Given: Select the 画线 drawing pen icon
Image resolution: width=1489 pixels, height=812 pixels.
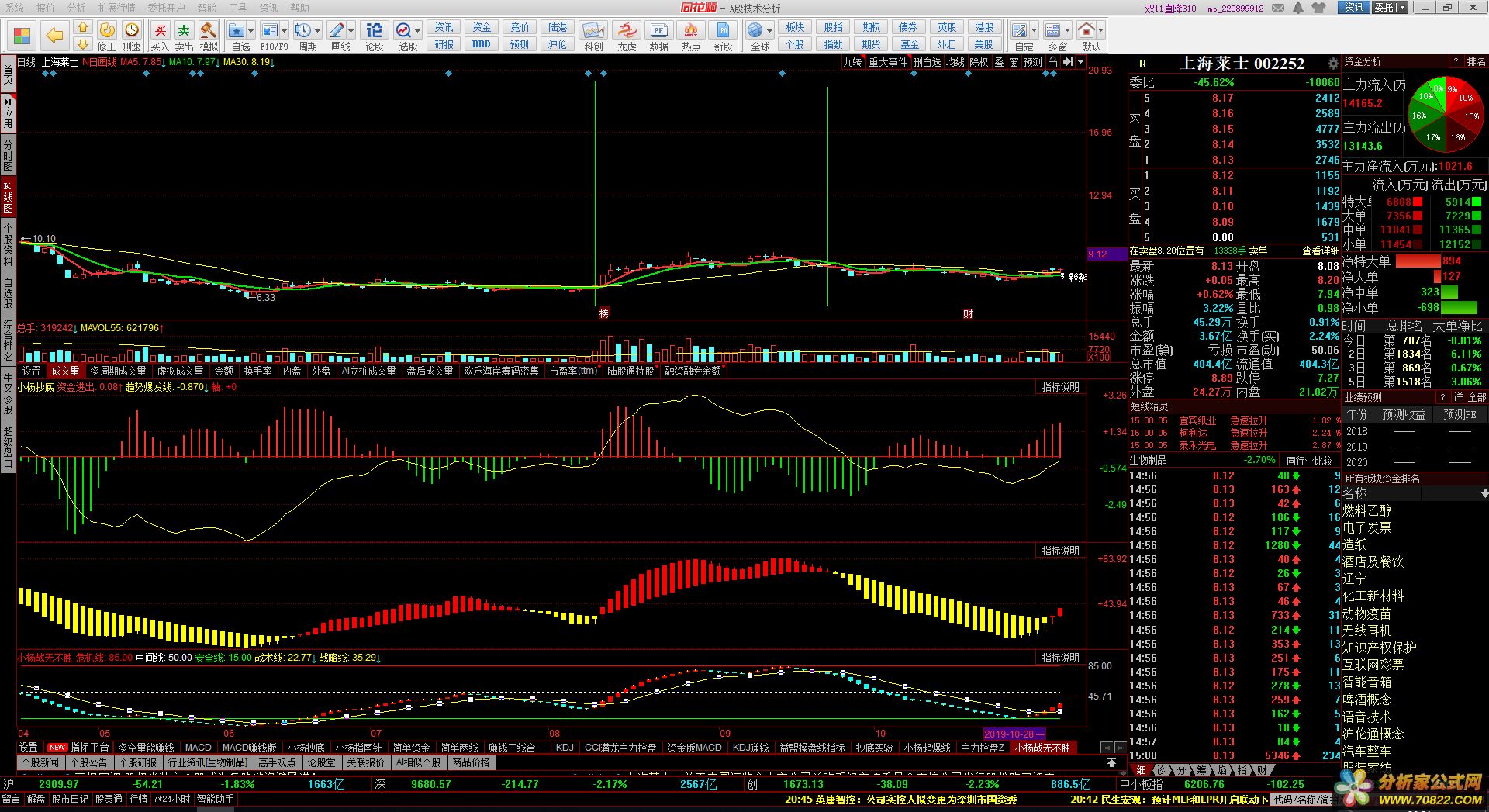Looking at the screenshot, I should click(x=337, y=30).
